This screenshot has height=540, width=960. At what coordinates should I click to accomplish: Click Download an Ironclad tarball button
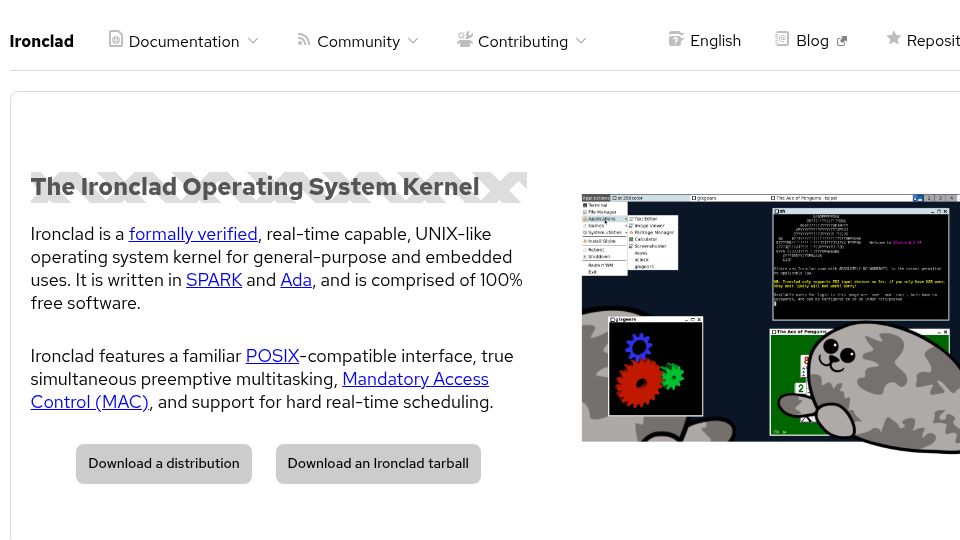(x=378, y=463)
